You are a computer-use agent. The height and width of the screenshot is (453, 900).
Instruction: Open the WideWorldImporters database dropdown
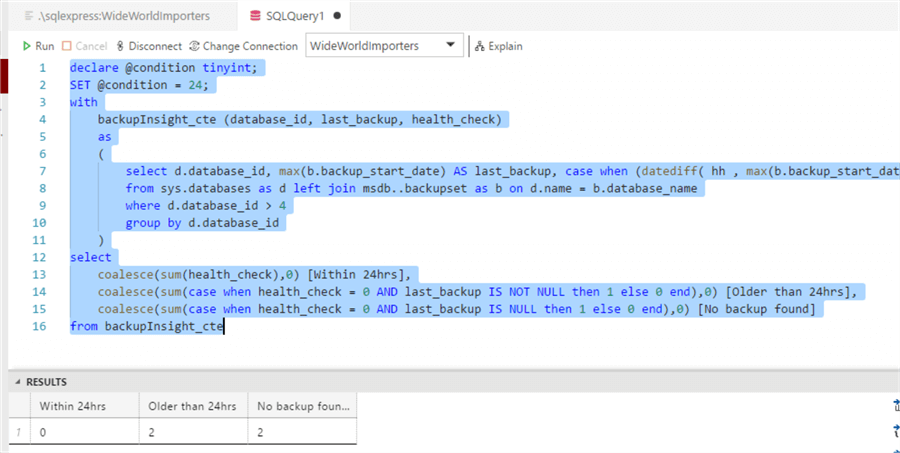pos(449,46)
